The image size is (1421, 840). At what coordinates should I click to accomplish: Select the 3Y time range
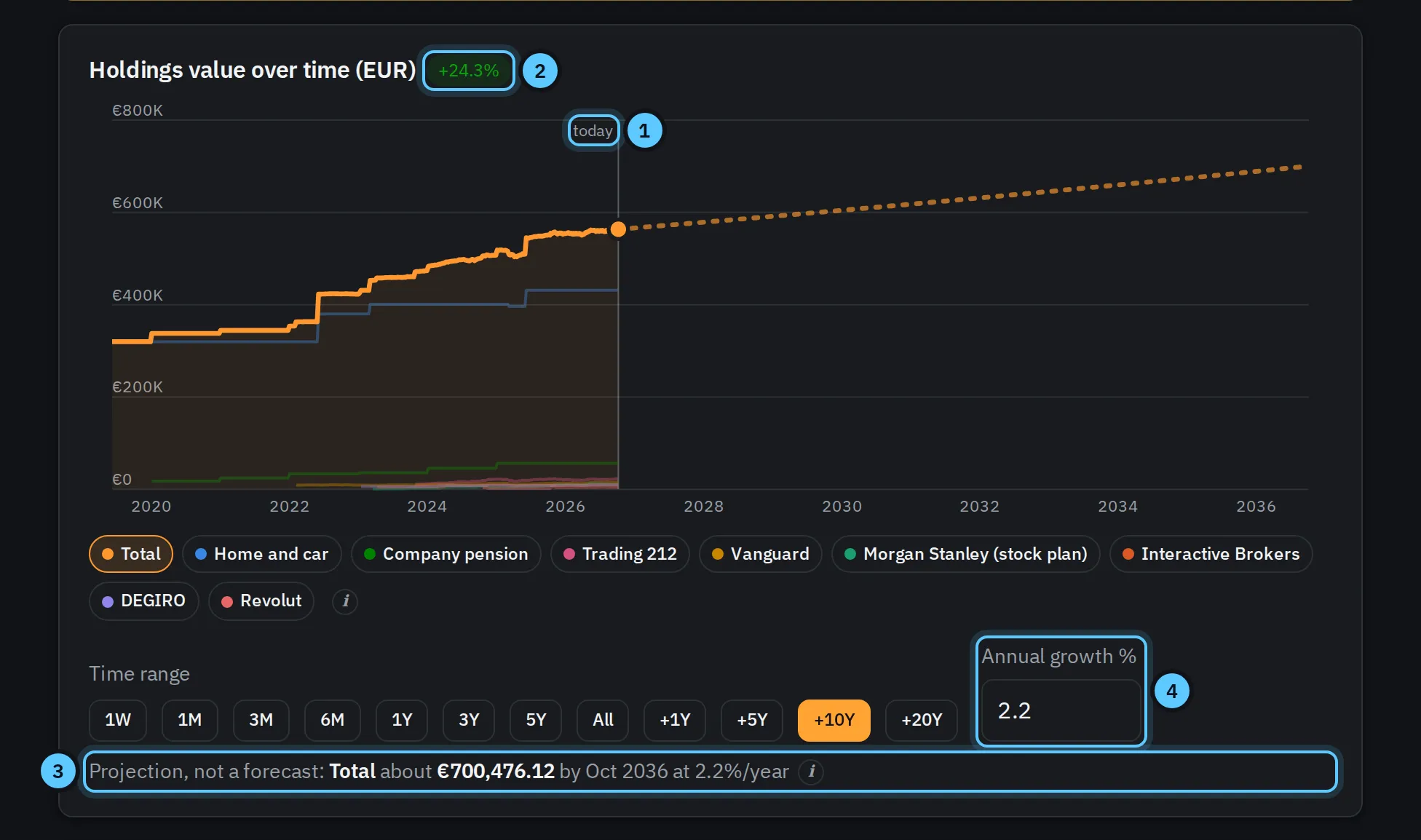[469, 721]
